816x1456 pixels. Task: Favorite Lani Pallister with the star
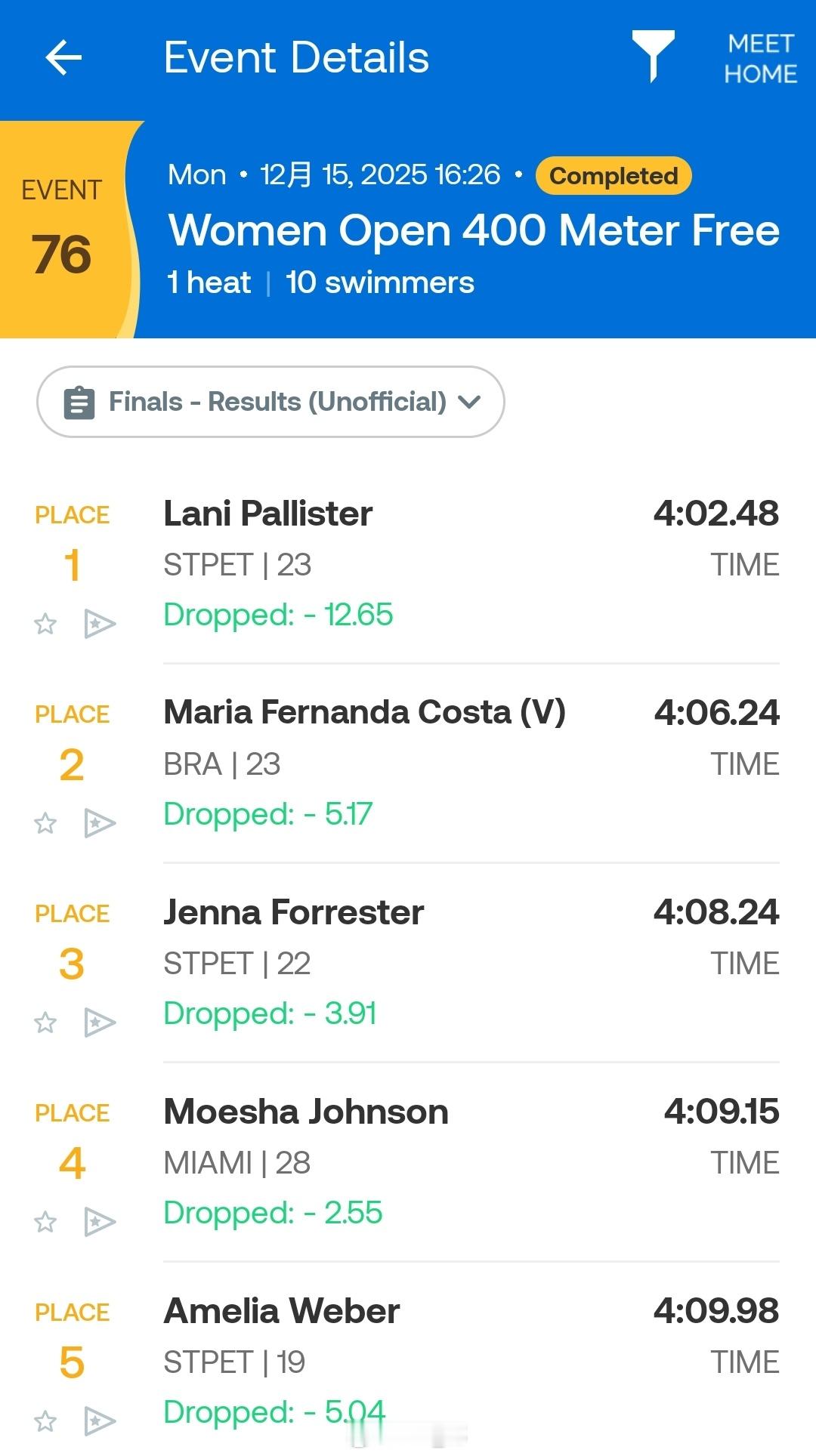(x=45, y=624)
